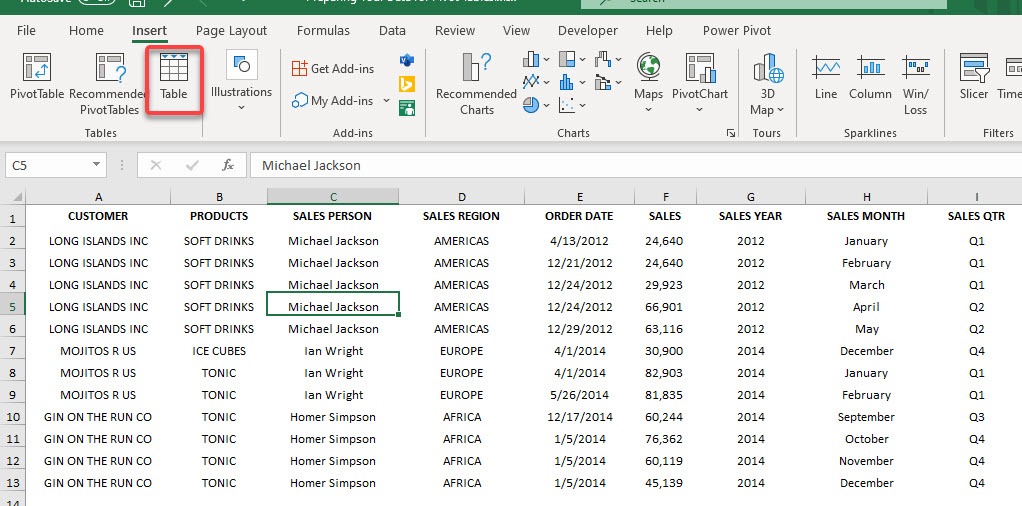Screen dimensions: 1022x506
Task: Select column A header
Action: [98, 197]
